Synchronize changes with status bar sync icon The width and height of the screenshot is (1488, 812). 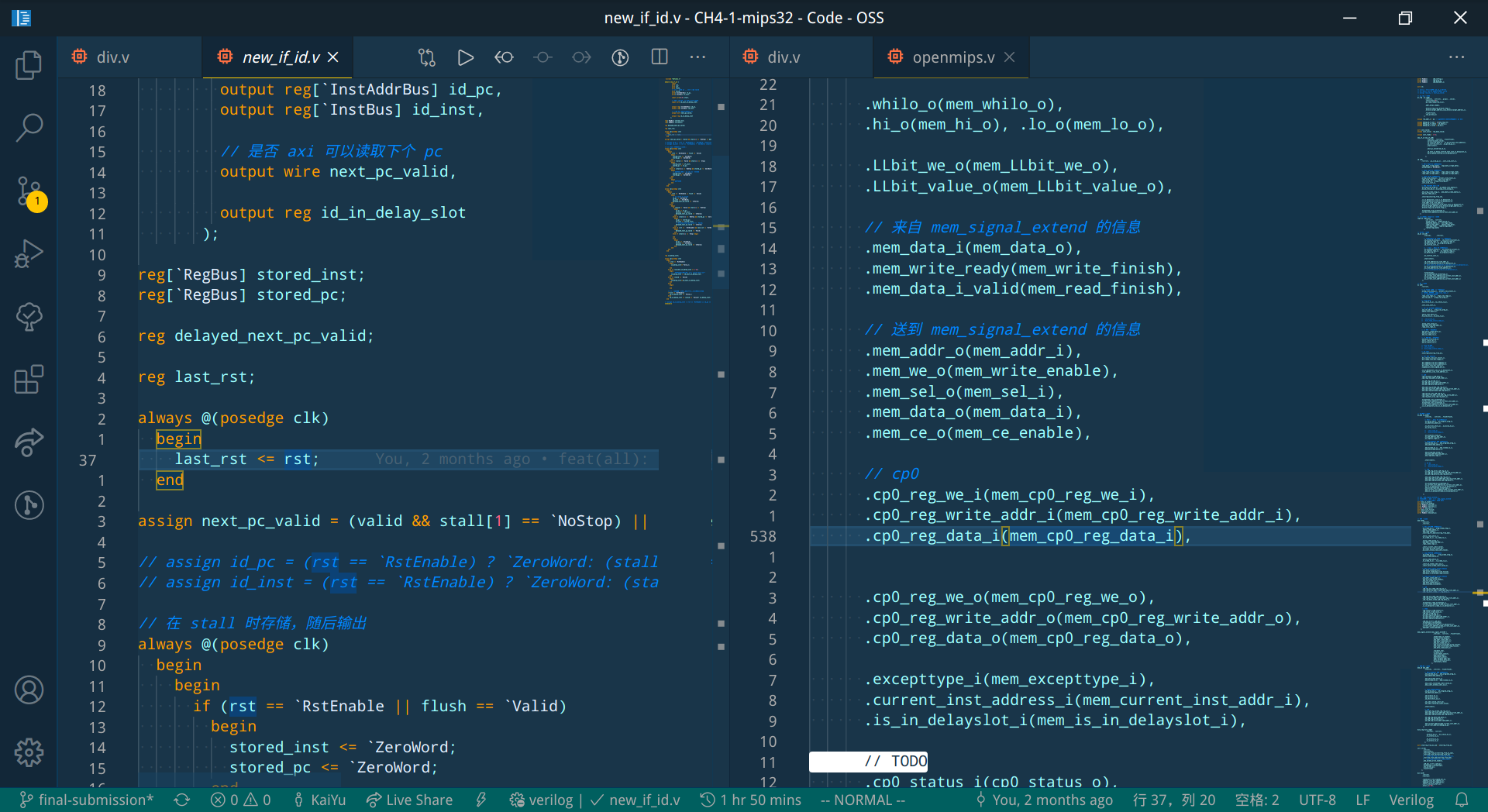tap(182, 800)
